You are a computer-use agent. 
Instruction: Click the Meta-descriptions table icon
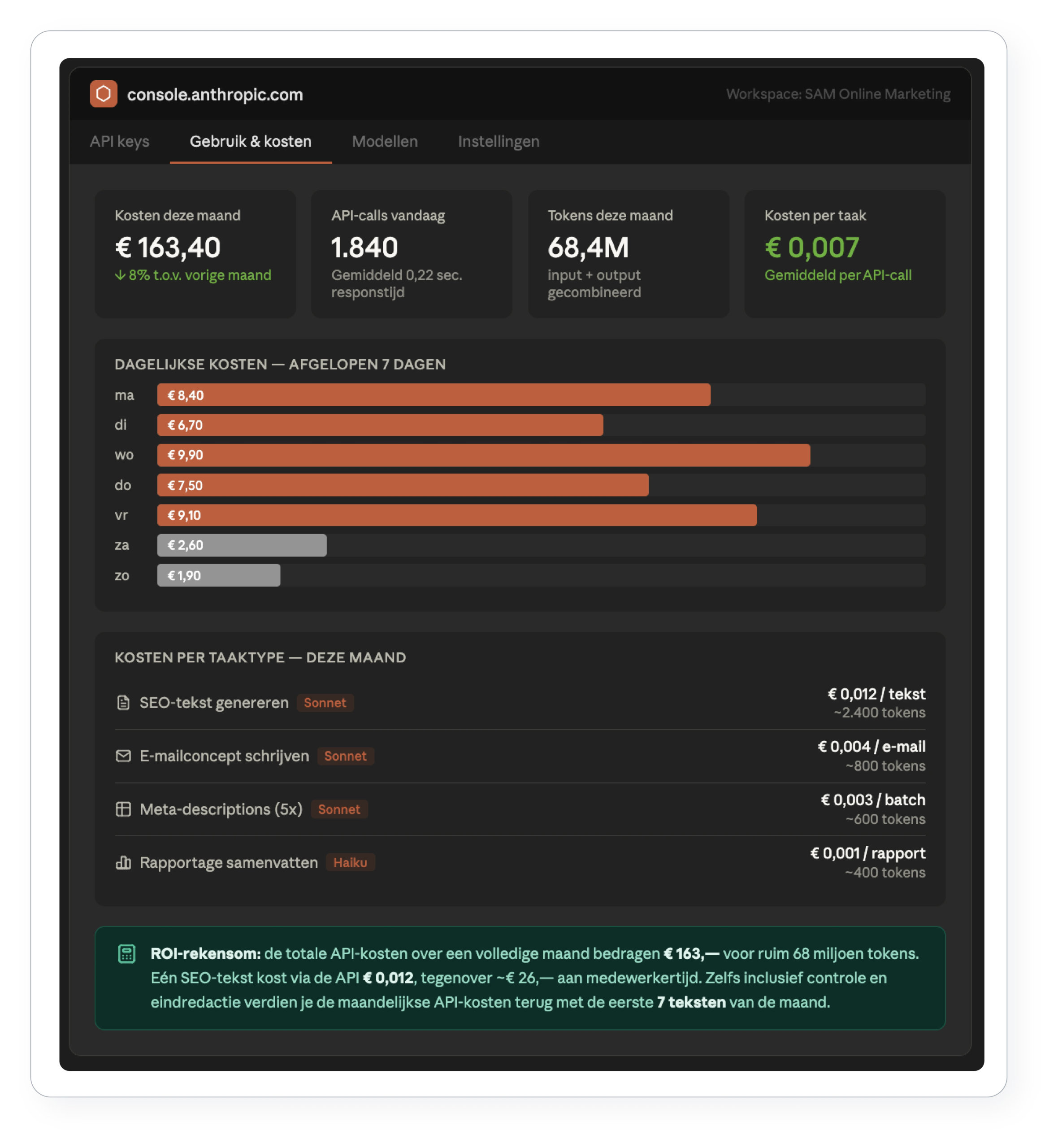[123, 809]
